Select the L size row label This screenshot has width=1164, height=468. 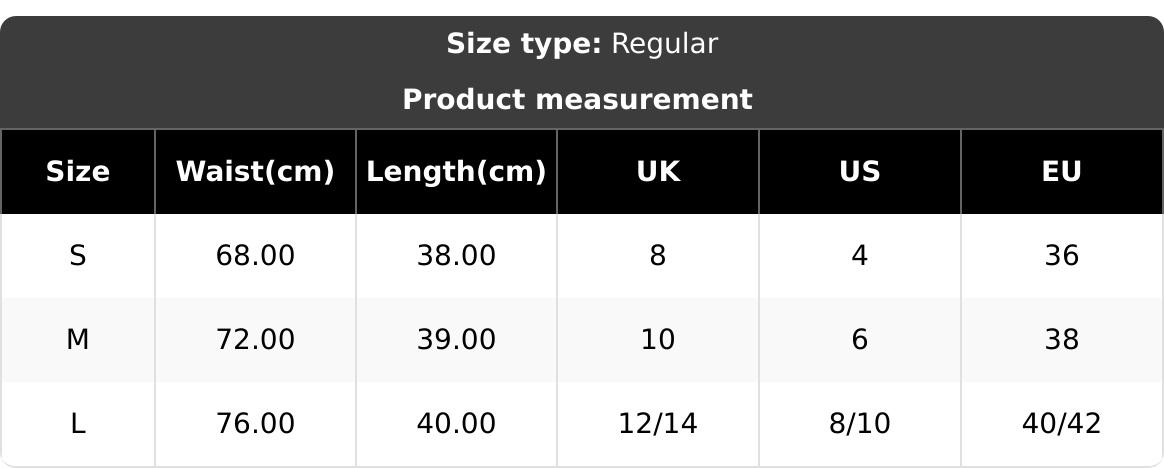[x=78, y=424]
